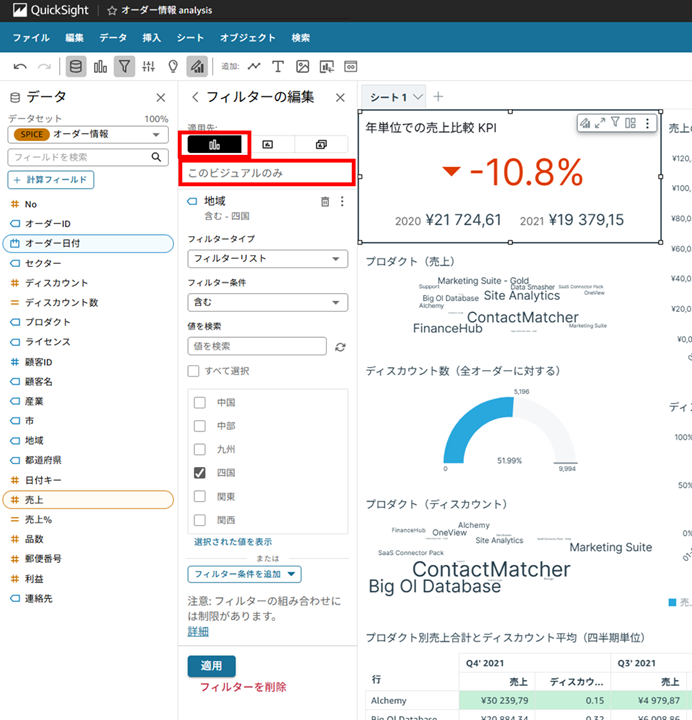This screenshot has height=720, width=692.
Task: Open KPI visual filter icon
Action: [x=615, y=123]
